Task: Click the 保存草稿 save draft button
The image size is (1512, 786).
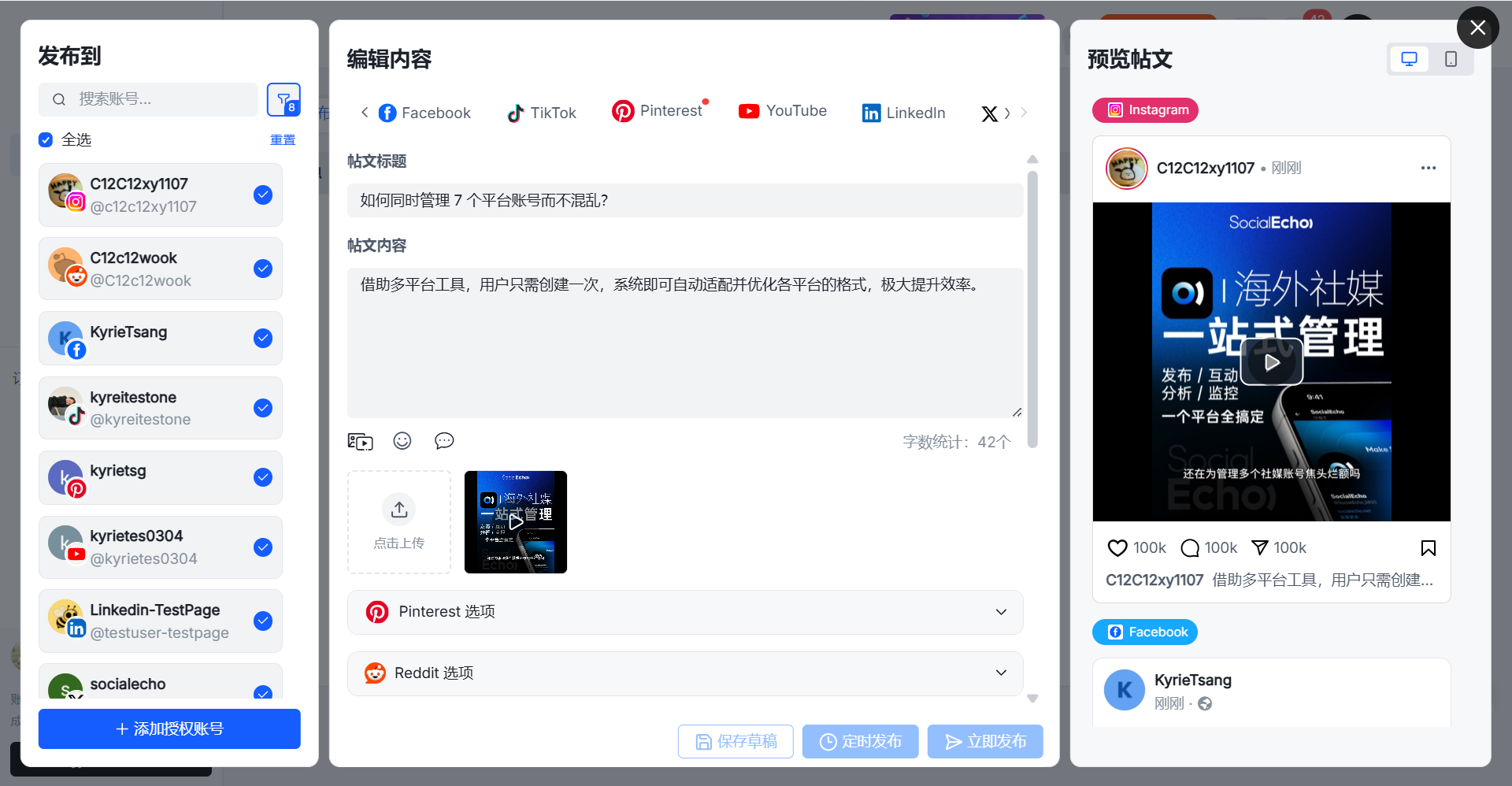Action: click(x=736, y=741)
